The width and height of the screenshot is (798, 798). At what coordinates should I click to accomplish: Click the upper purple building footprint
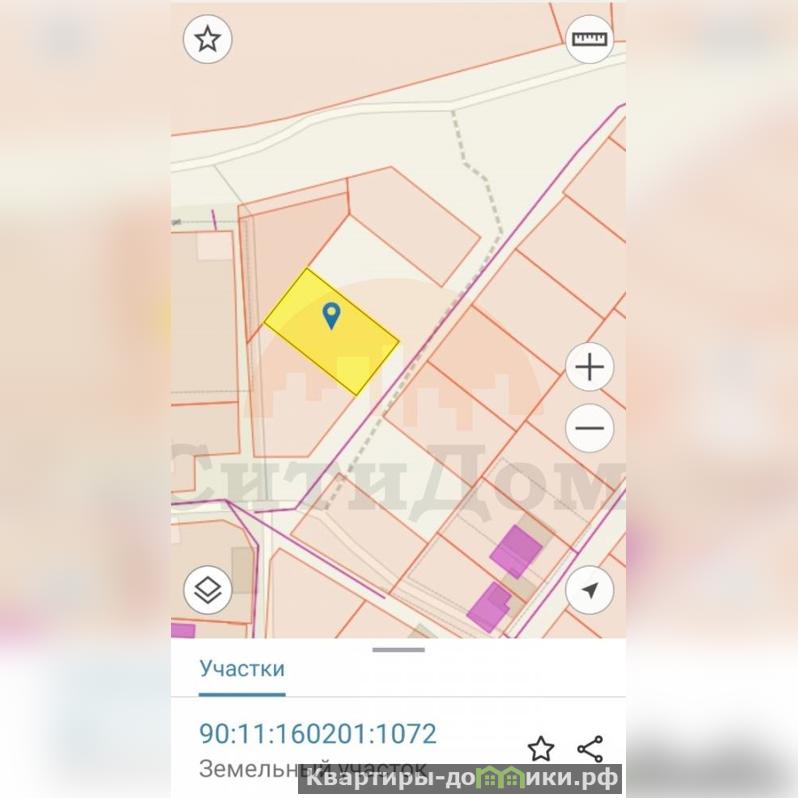pos(516,551)
